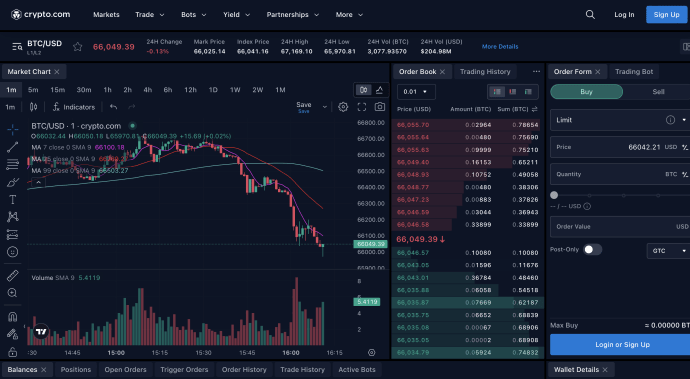Select the trend line drawing tool

click(x=13, y=147)
